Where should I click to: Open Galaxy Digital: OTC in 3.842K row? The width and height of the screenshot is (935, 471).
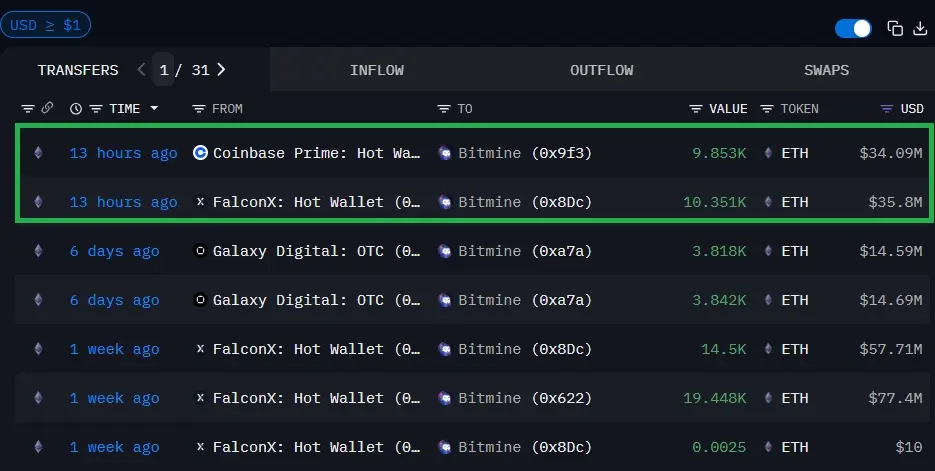coord(317,300)
